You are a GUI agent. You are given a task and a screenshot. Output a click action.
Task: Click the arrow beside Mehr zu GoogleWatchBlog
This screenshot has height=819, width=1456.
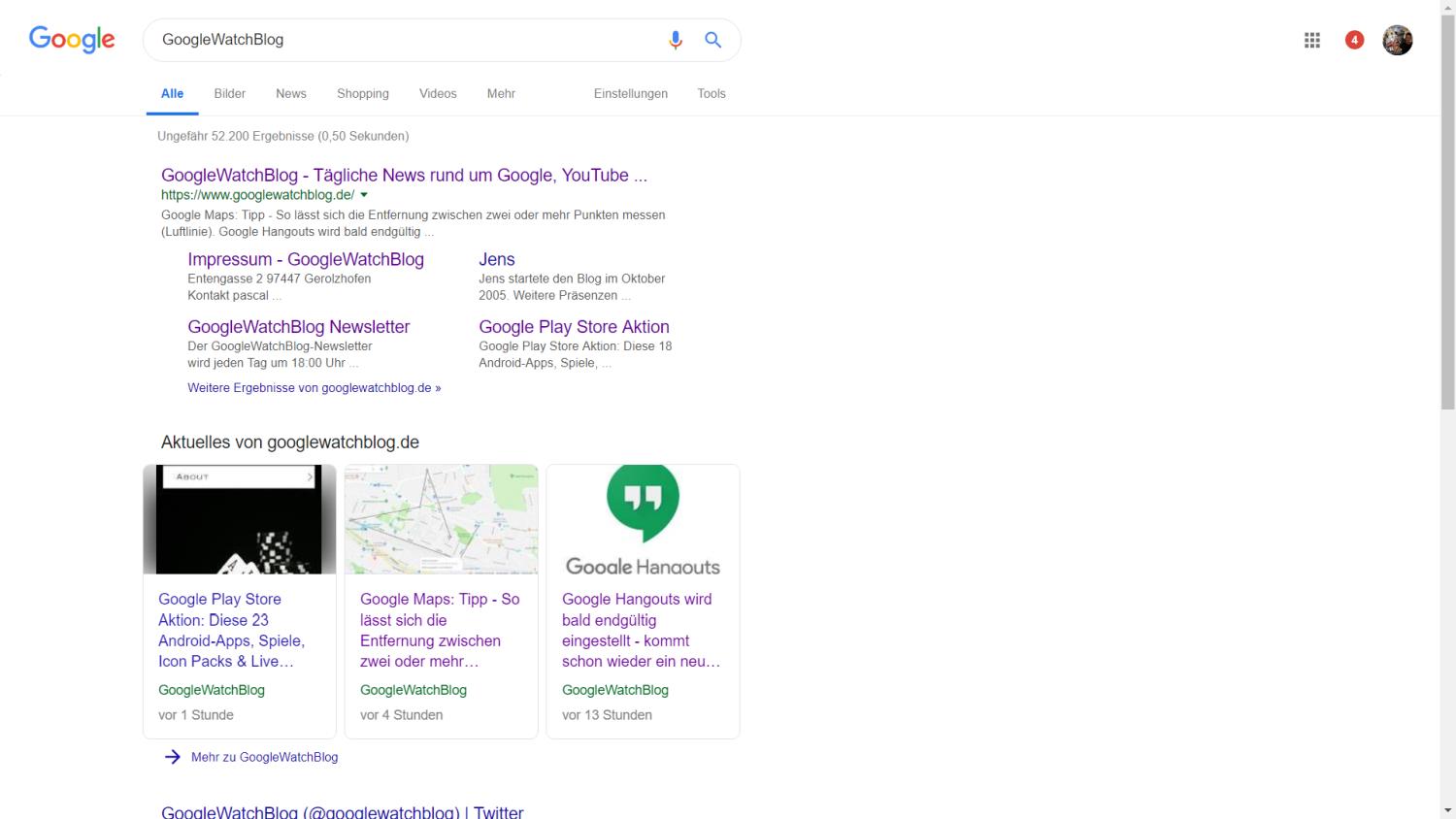tap(173, 757)
